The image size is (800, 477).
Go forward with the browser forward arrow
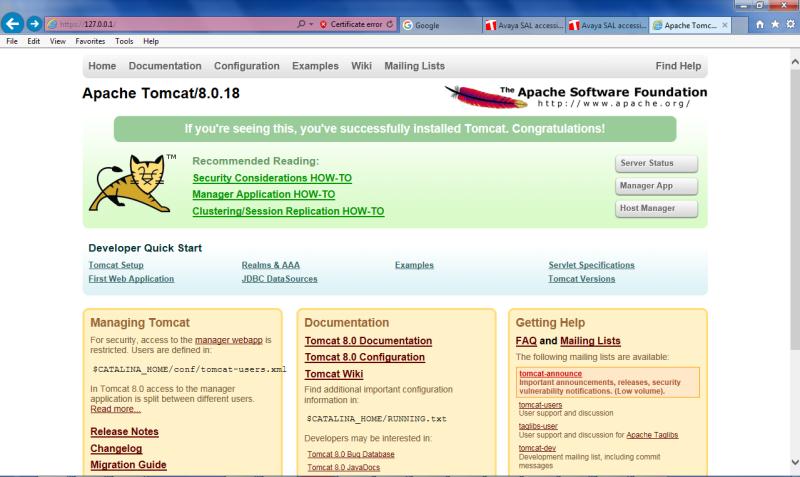click(34, 24)
